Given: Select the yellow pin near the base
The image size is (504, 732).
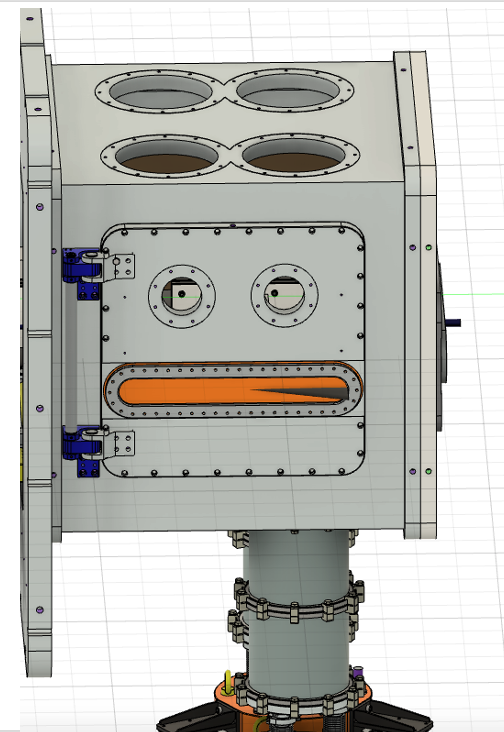Looking at the screenshot, I should [228, 682].
